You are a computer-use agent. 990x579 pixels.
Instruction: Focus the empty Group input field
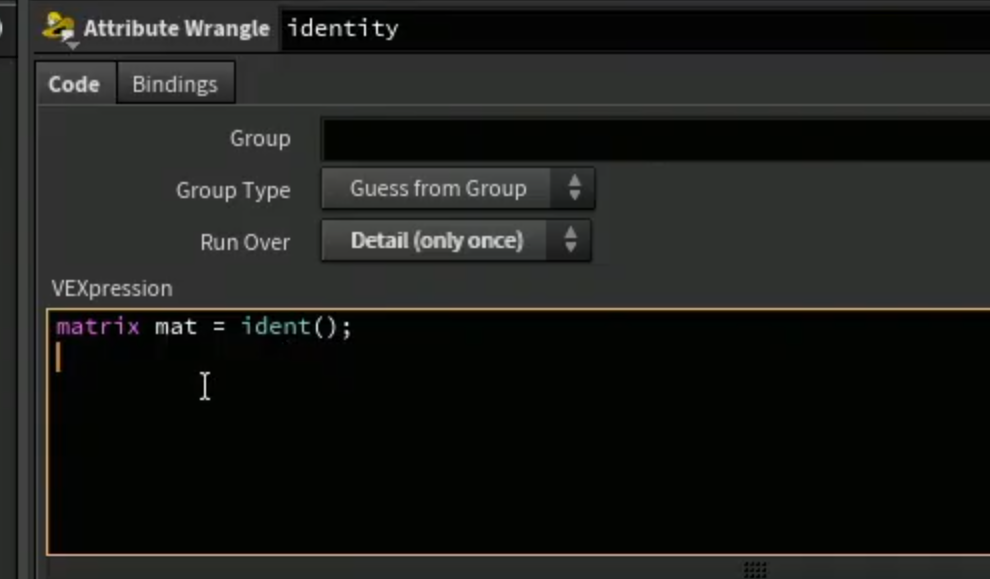[x=655, y=139]
